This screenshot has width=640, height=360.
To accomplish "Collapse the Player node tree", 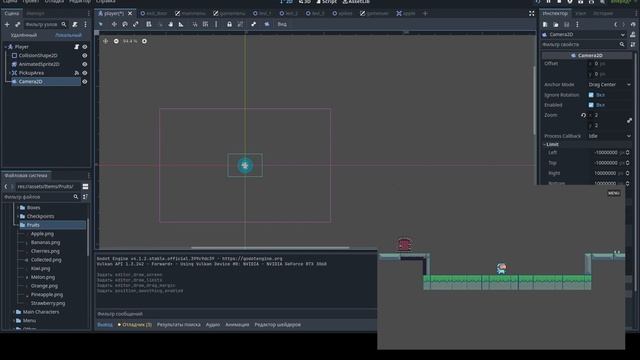I will click(6, 47).
